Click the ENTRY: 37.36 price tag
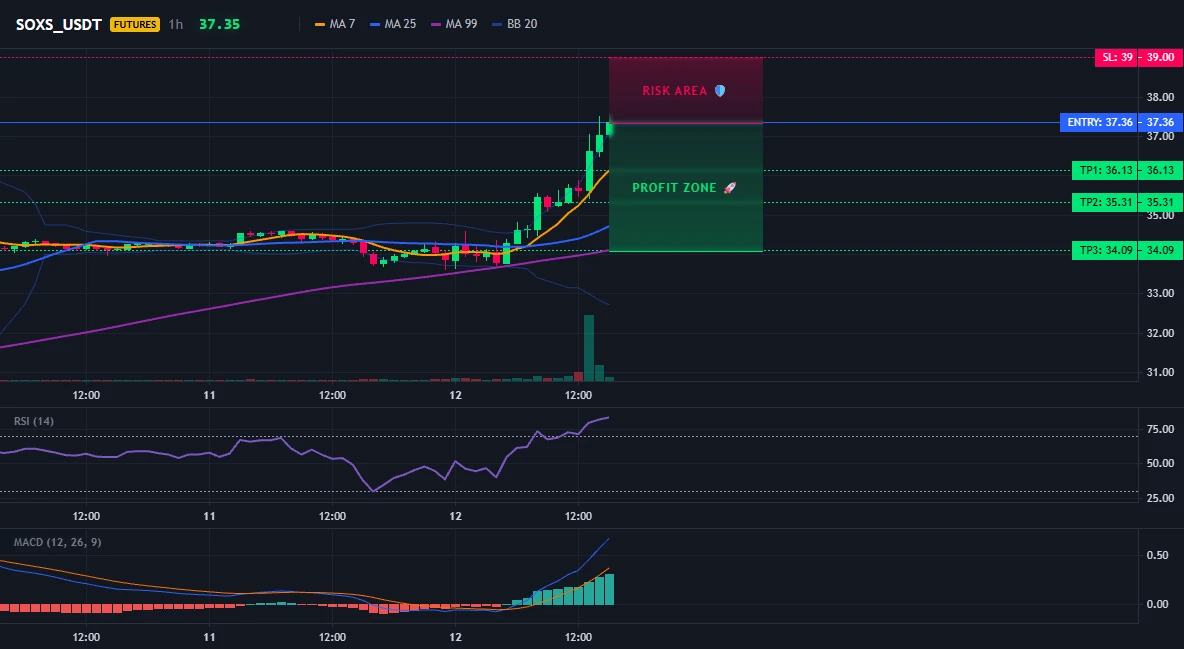The image size is (1184, 649). tap(1099, 122)
